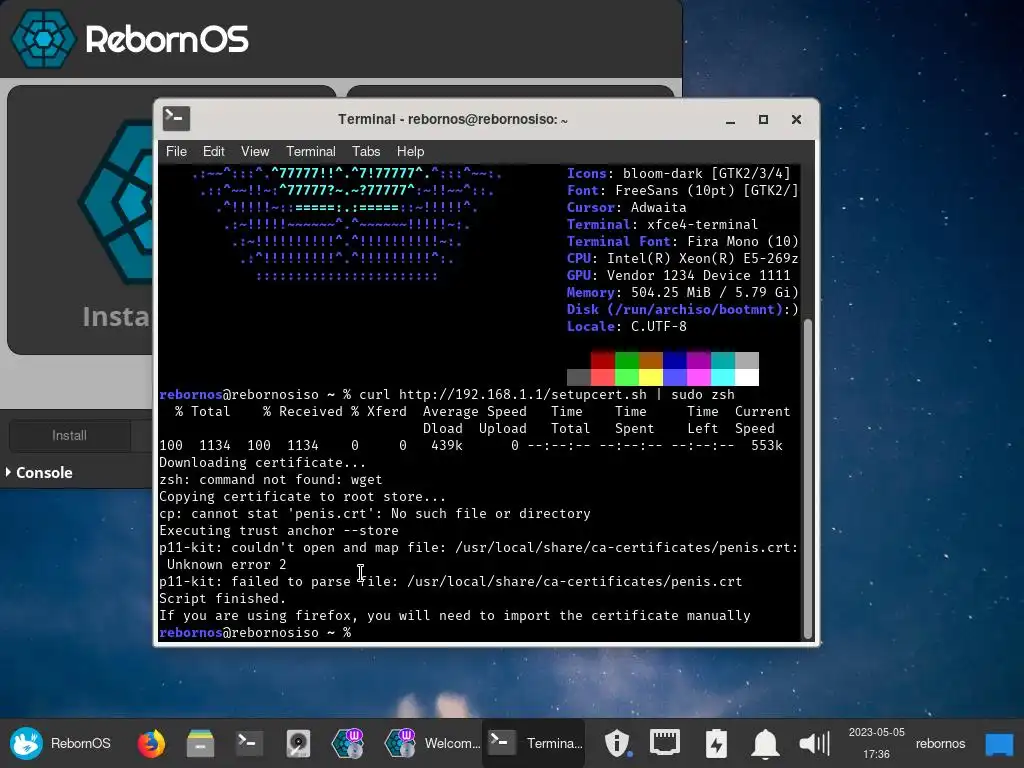This screenshot has height=768, width=1024.
Task: Open the Help menu in Terminal
Action: 410,152
